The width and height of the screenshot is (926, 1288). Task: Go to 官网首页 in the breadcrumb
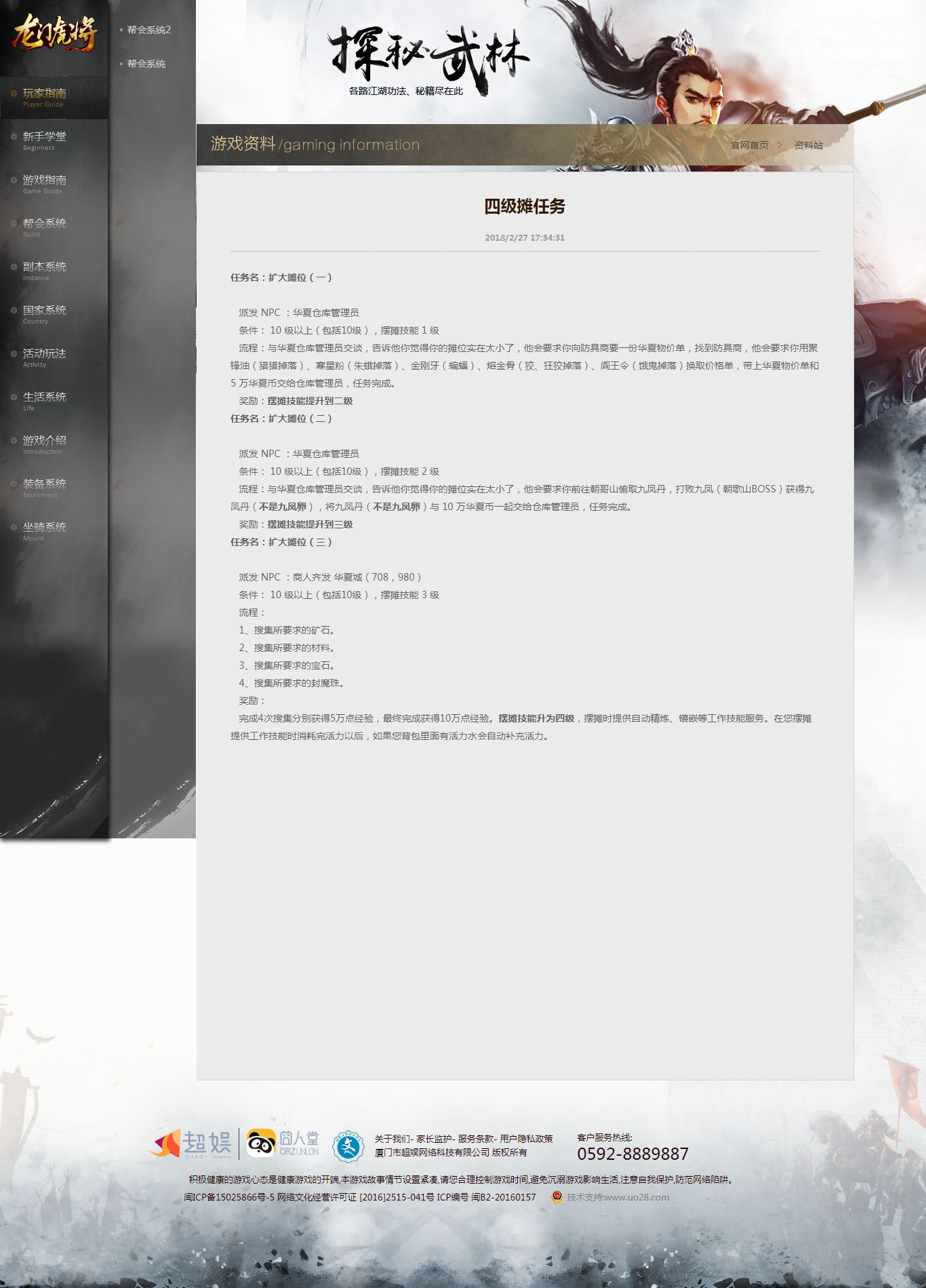pos(750,145)
